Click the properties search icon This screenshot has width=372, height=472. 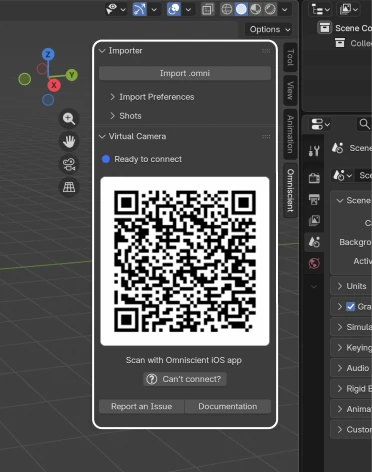[x=364, y=124]
